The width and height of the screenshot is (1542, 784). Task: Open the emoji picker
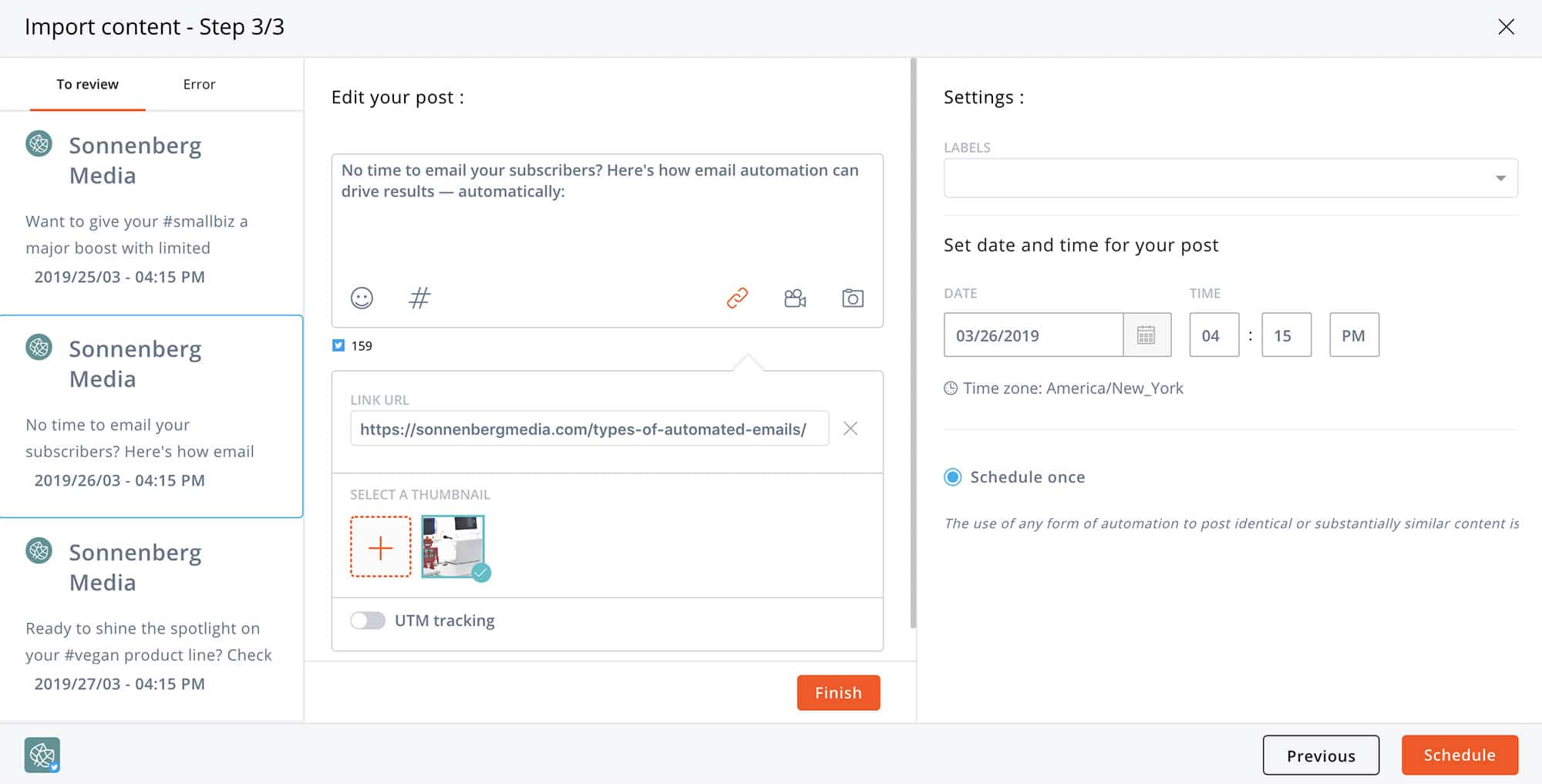tap(362, 298)
